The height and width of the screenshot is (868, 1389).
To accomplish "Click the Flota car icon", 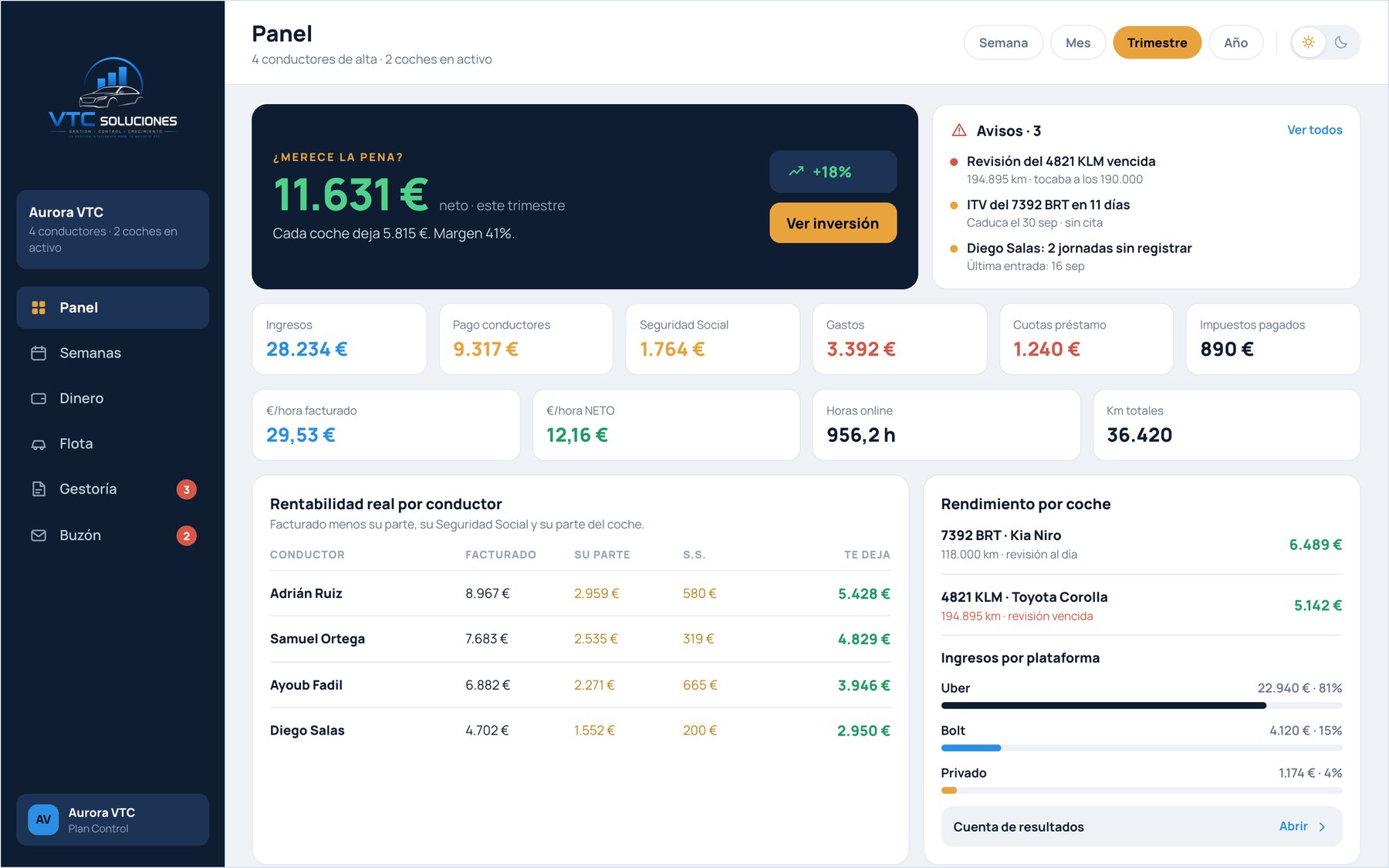I will point(39,444).
